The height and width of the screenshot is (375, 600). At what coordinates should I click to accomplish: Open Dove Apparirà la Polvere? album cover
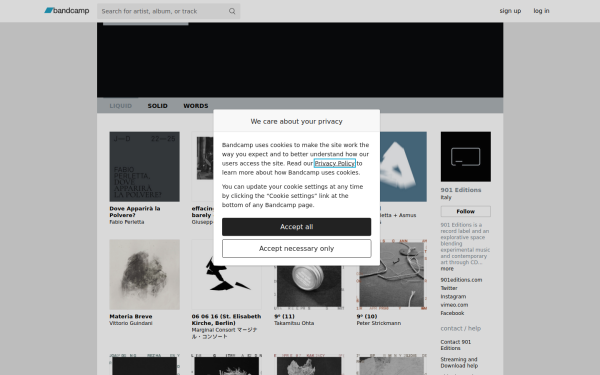144,166
